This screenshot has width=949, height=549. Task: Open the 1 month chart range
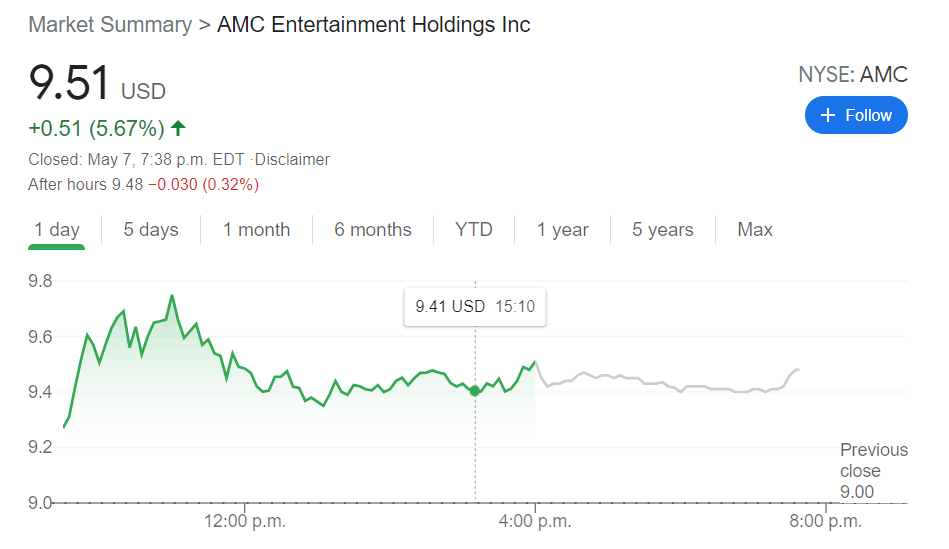click(x=256, y=230)
